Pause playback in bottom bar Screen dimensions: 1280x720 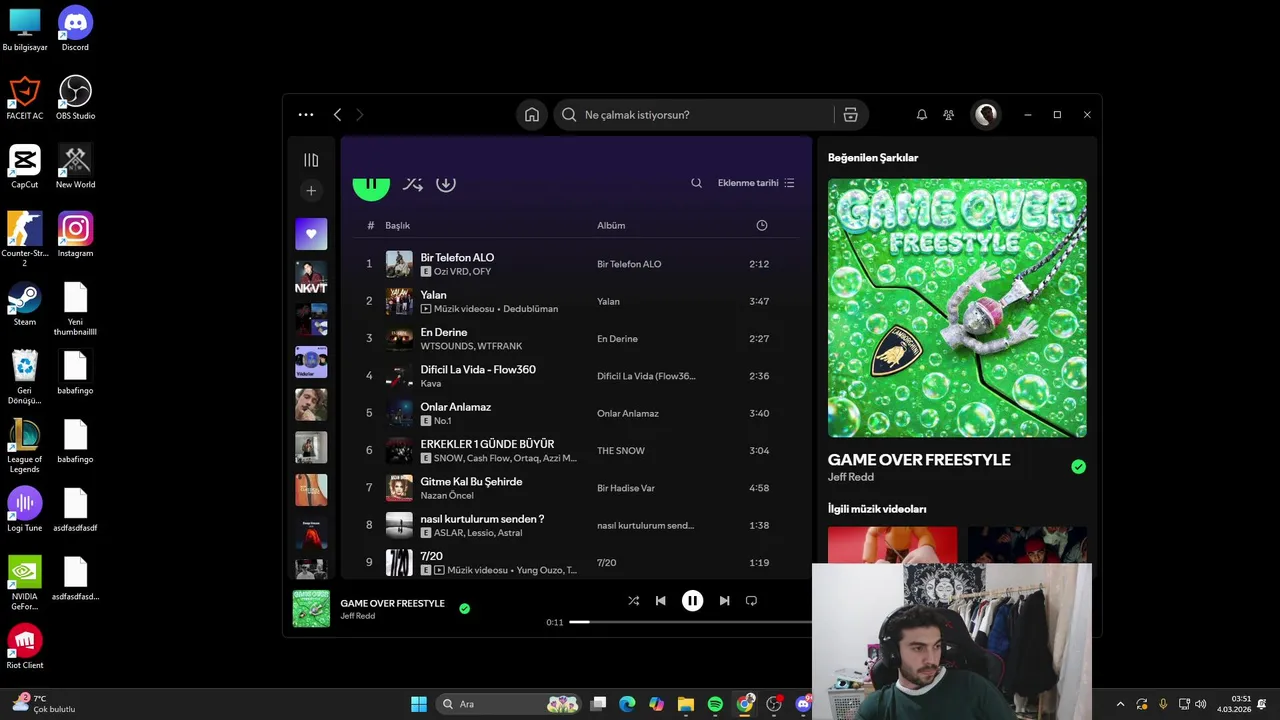pos(692,601)
